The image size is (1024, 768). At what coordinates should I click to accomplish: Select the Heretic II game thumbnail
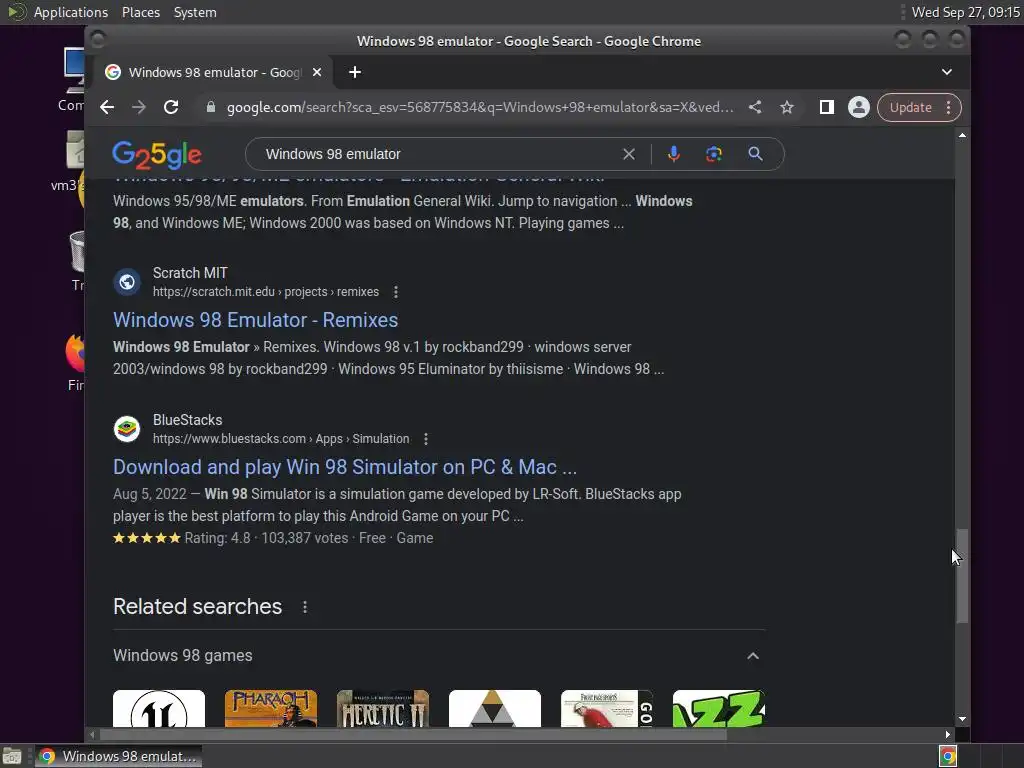click(x=383, y=709)
